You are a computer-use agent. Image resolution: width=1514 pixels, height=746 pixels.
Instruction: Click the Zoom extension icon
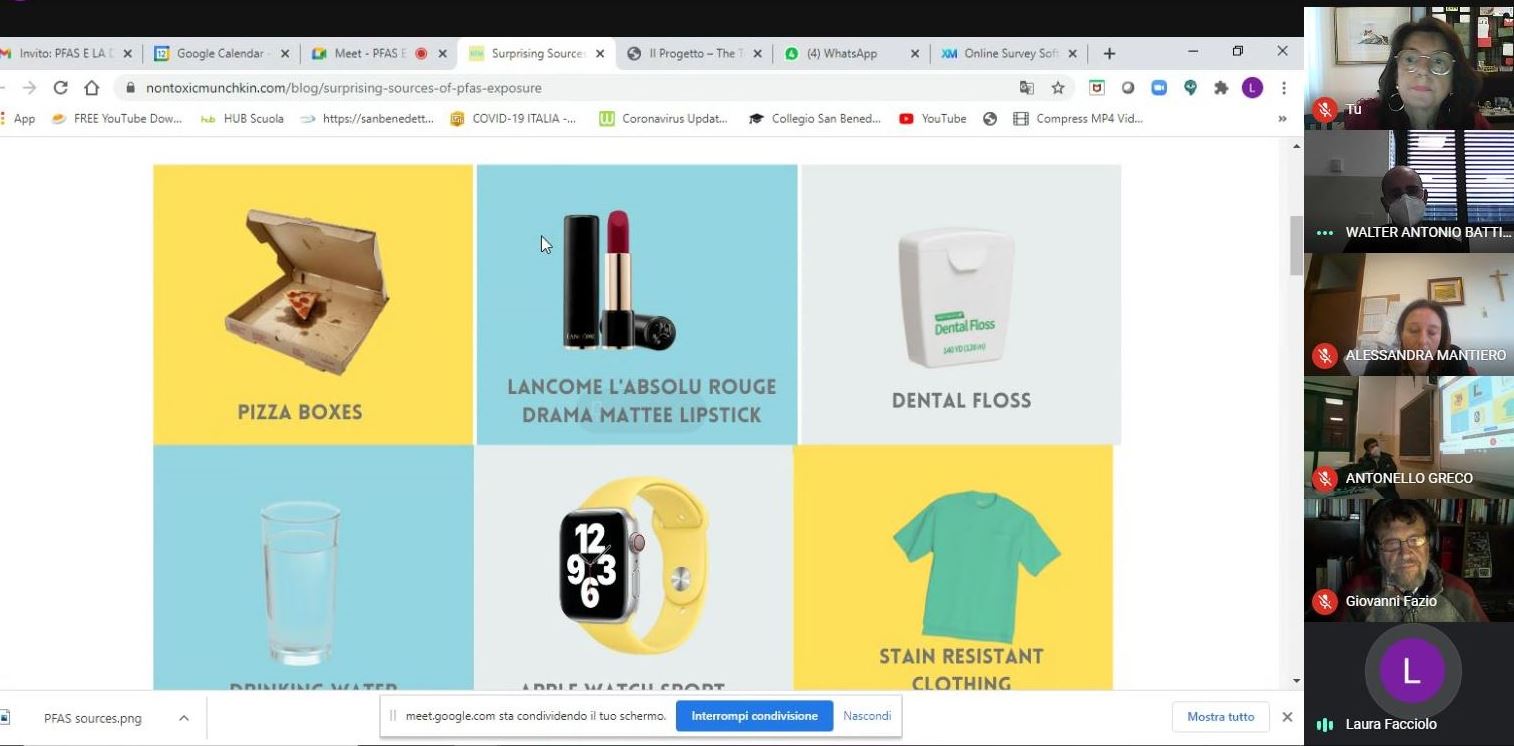point(1159,88)
